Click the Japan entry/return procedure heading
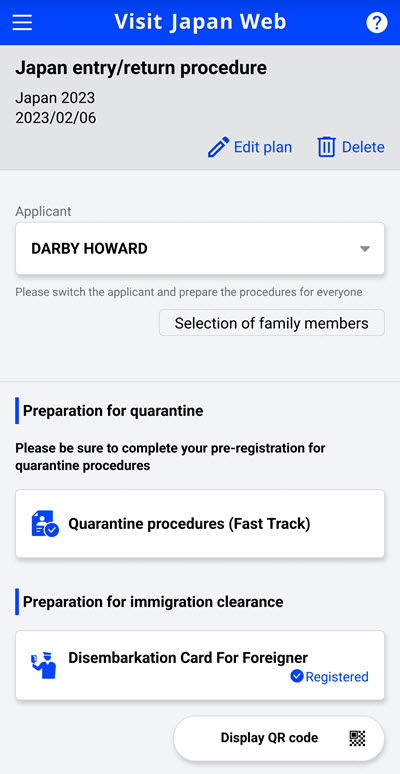Image resolution: width=400 pixels, height=774 pixels. coord(141,68)
